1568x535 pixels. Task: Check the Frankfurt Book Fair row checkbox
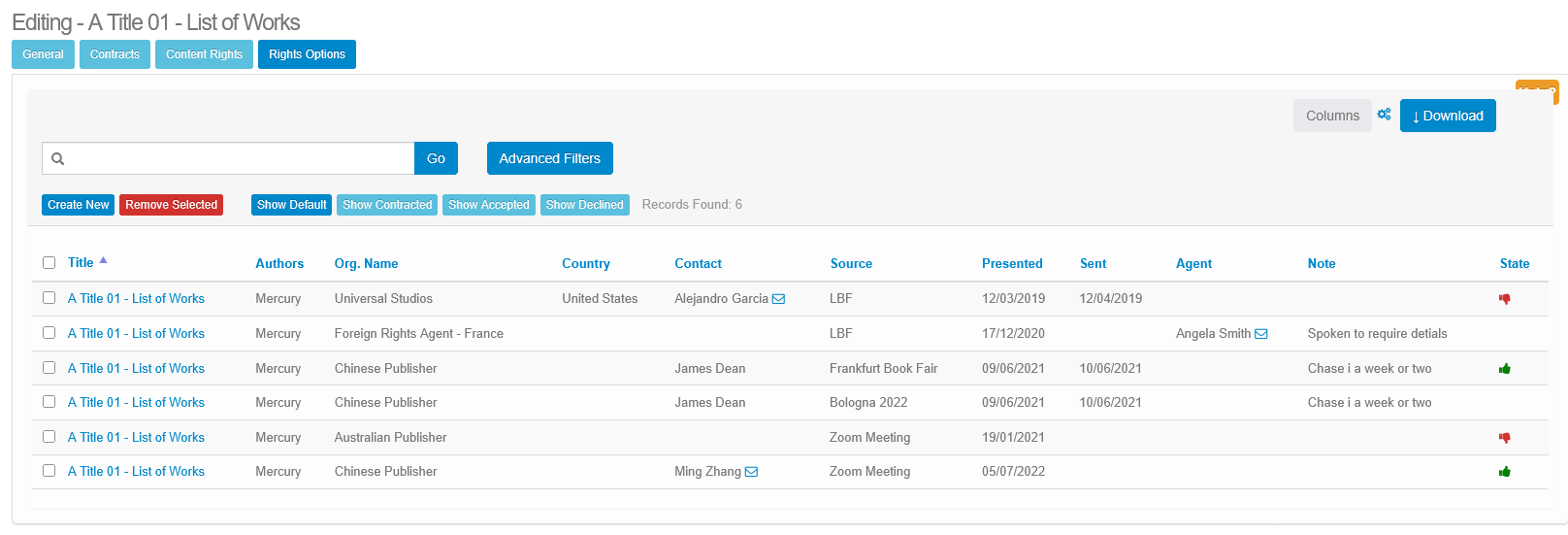[49, 367]
